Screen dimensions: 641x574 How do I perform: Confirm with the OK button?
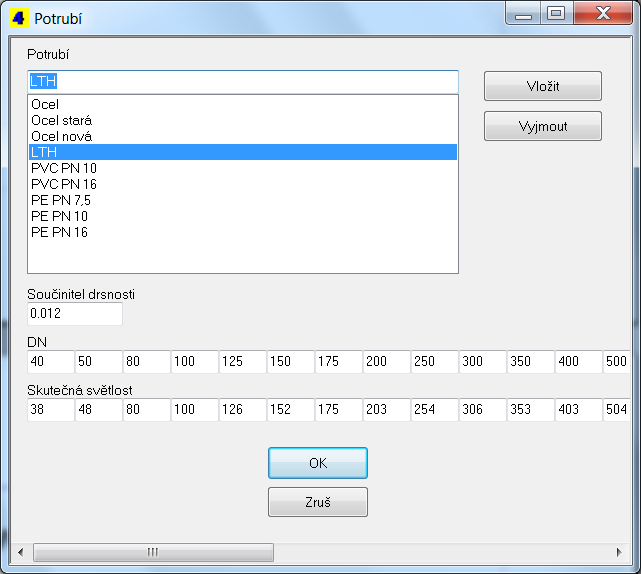click(x=318, y=463)
